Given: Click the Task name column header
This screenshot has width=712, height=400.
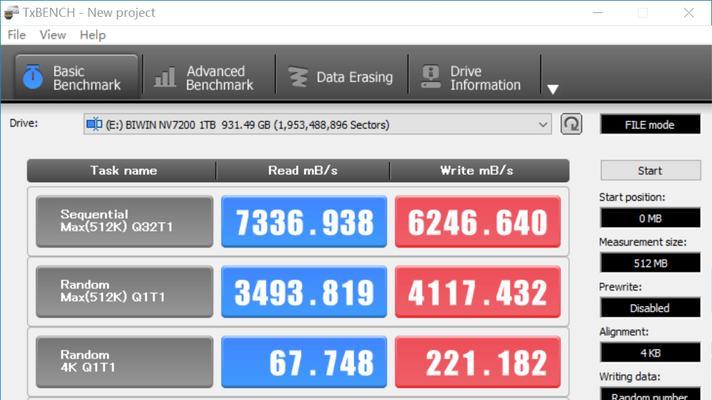Looking at the screenshot, I should click(x=122, y=171).
